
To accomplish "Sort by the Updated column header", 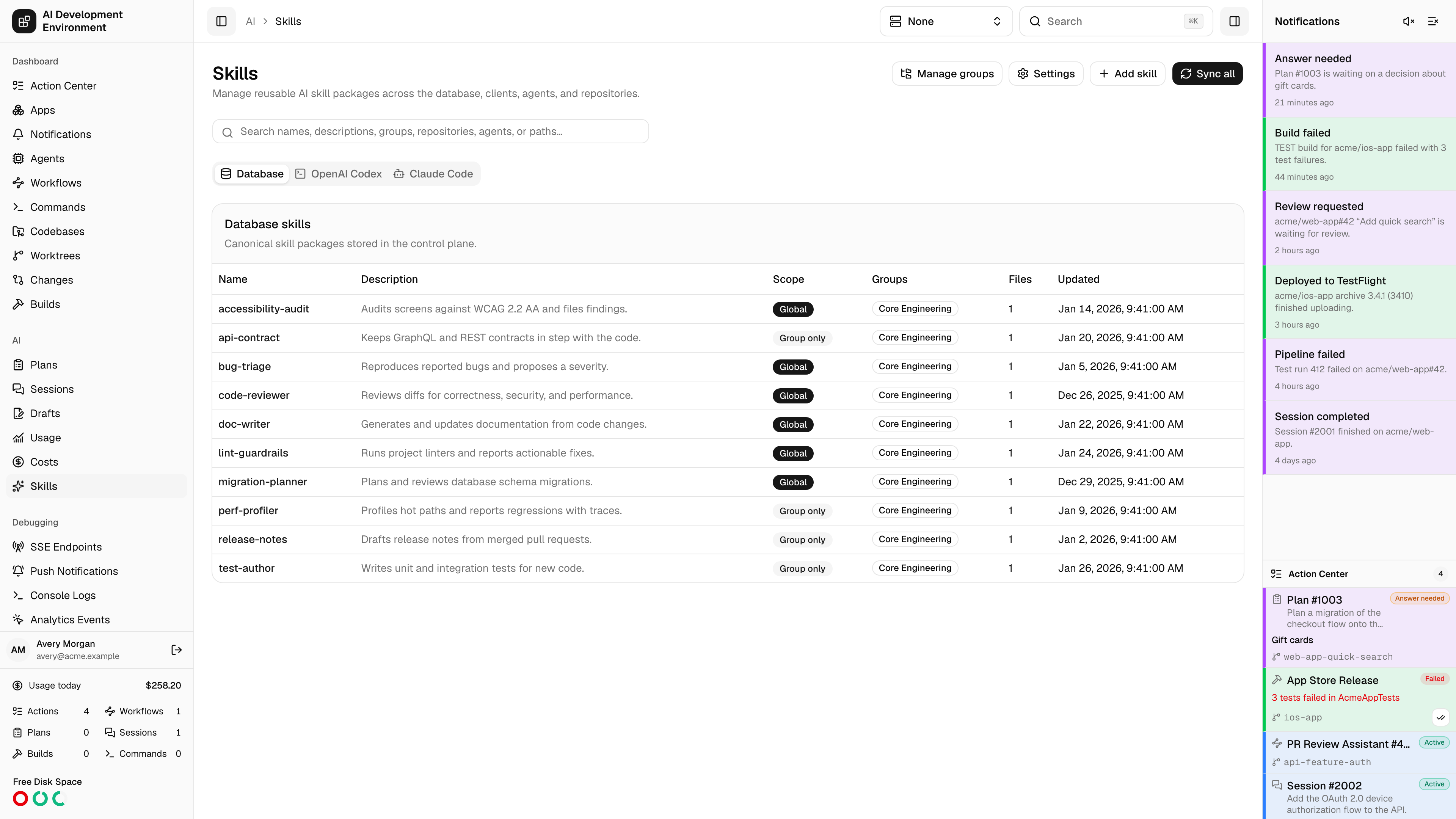I will (1078, 279).
